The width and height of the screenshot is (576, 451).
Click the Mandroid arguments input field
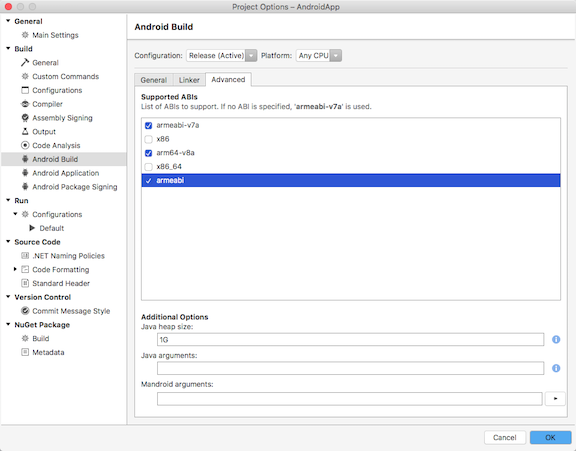[350, 399]
